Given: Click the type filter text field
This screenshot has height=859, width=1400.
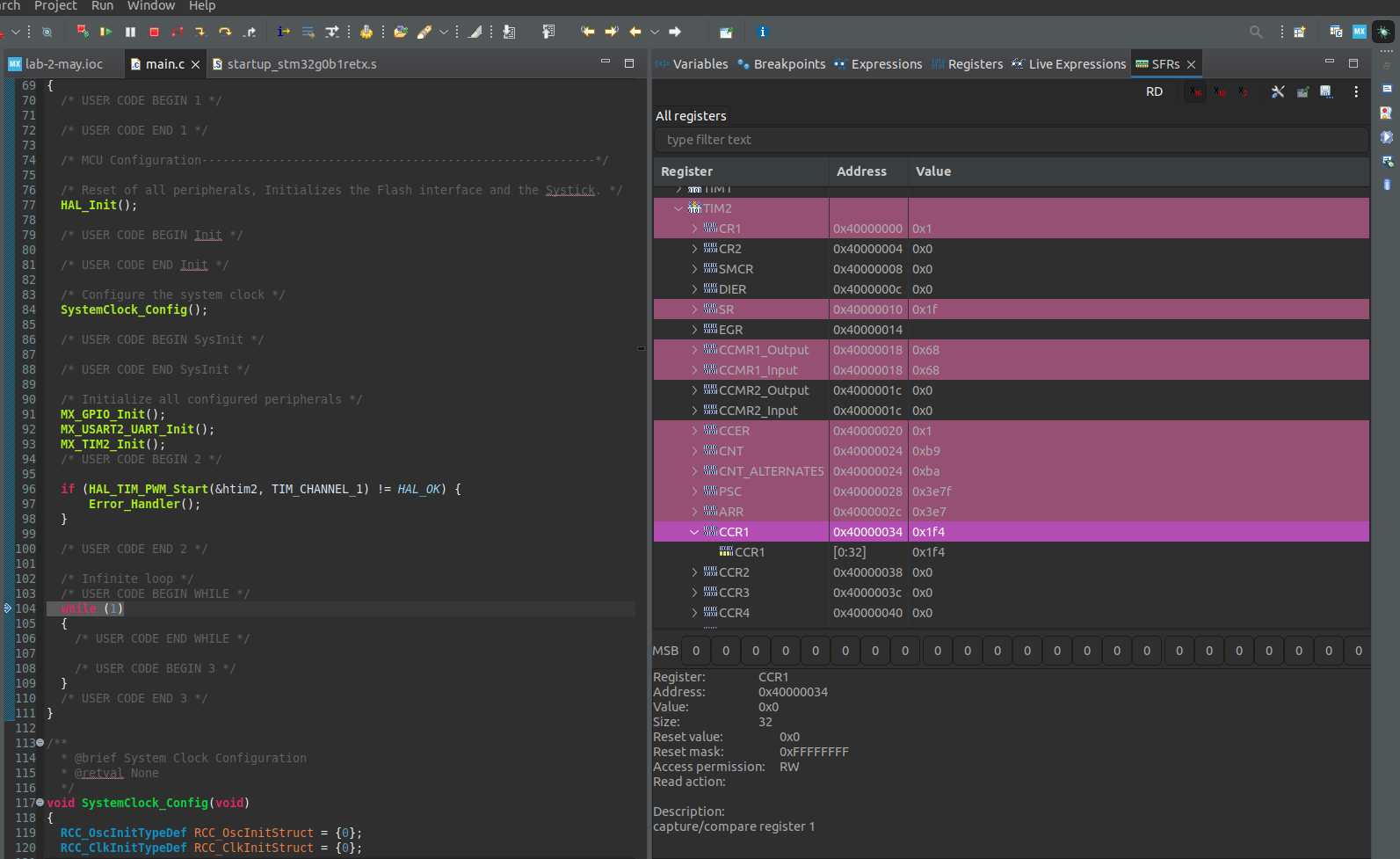Looking at the screenshot, I should [x=1011, y=140].
